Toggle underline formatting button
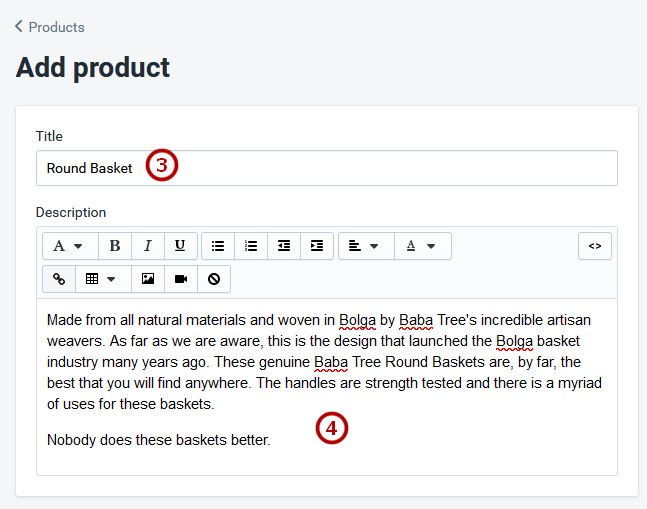The height and width of the screenshot is (509, 647). [180, 246]
